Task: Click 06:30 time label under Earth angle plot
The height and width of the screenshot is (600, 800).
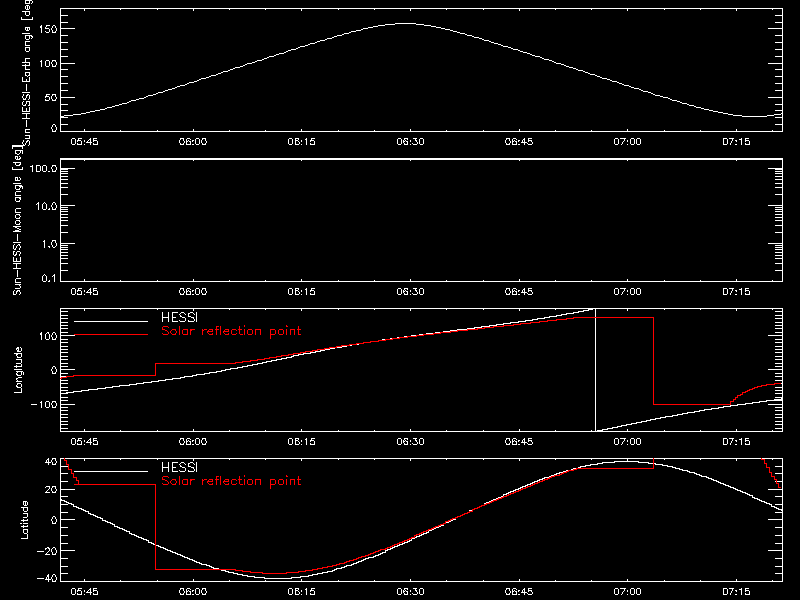Action: (410, 142)
